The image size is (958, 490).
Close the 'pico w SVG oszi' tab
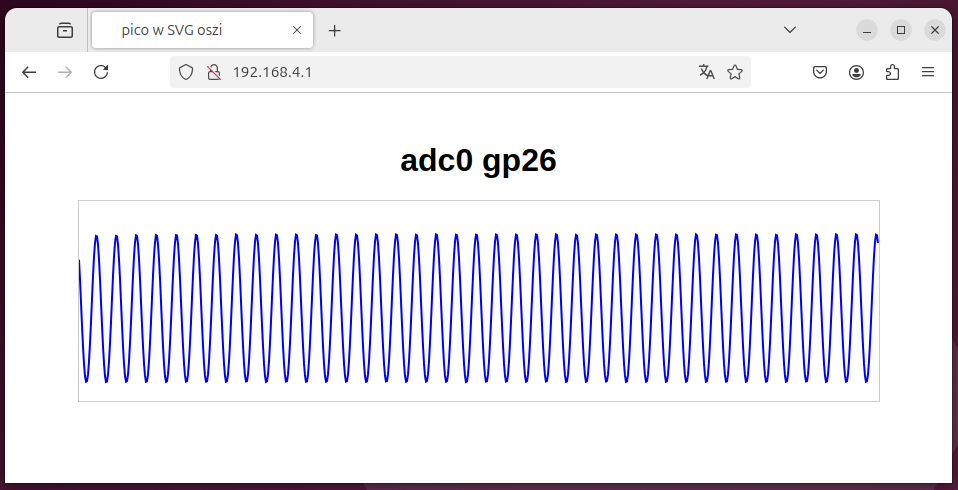pyautogui.click(x=297, y=30)
